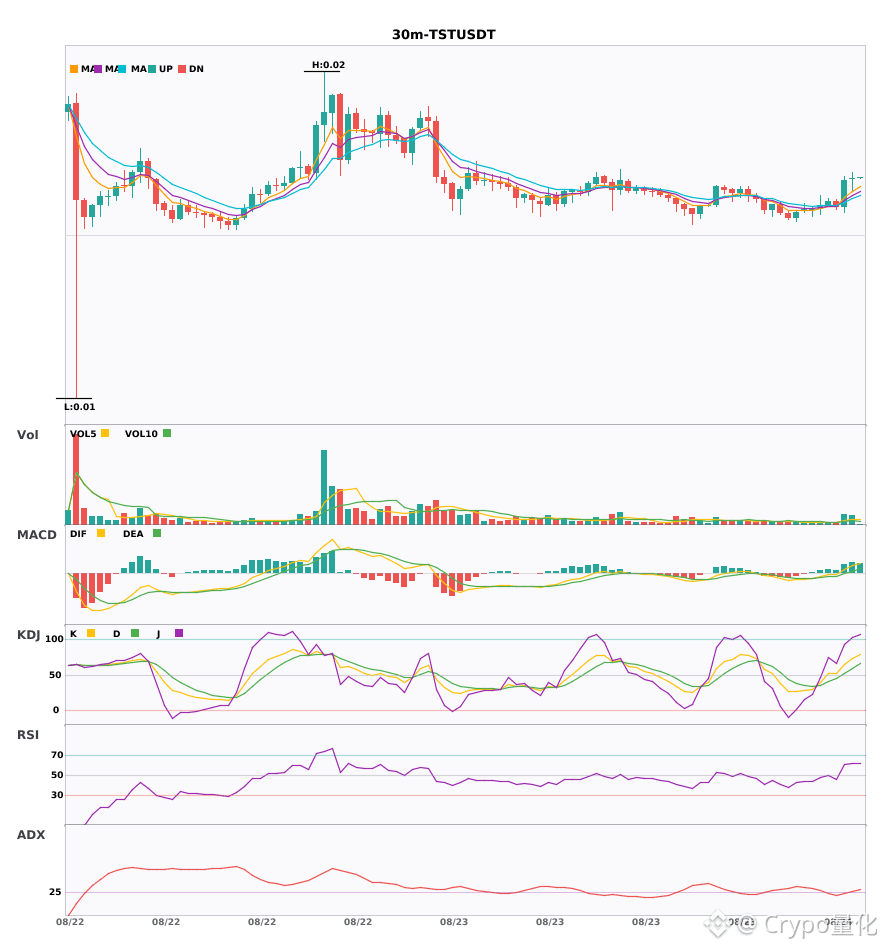The image size is (885, 950).
Task: Click the ADX panel label
Action: tap(30, 835)
